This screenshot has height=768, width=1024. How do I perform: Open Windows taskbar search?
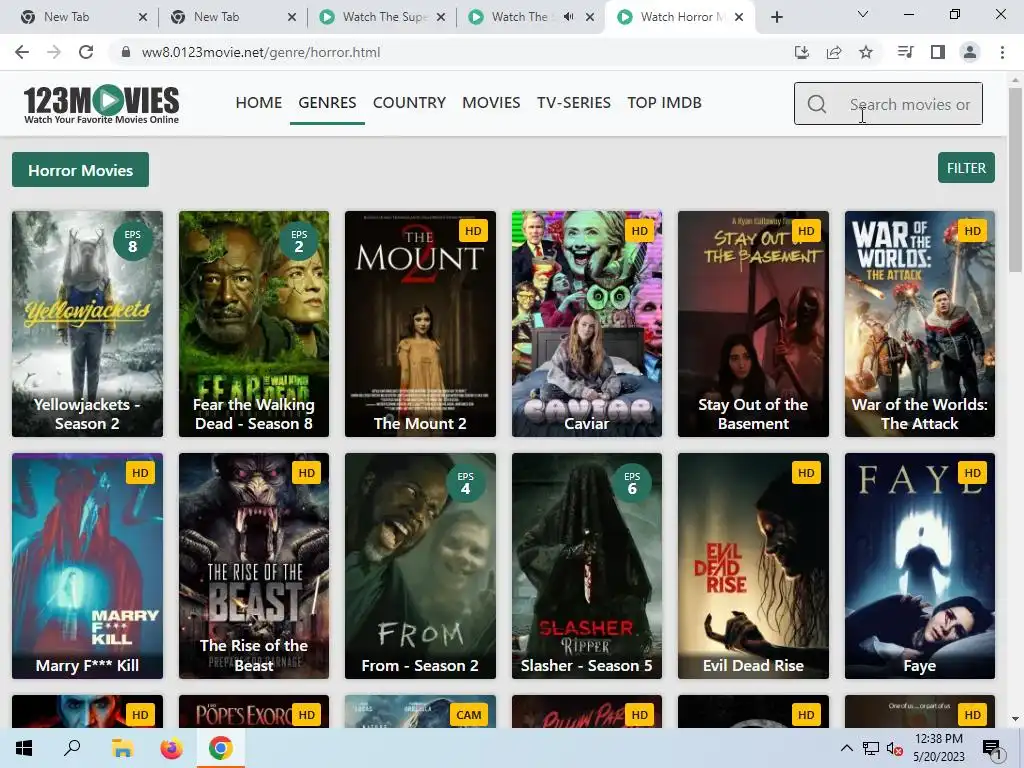72,748
